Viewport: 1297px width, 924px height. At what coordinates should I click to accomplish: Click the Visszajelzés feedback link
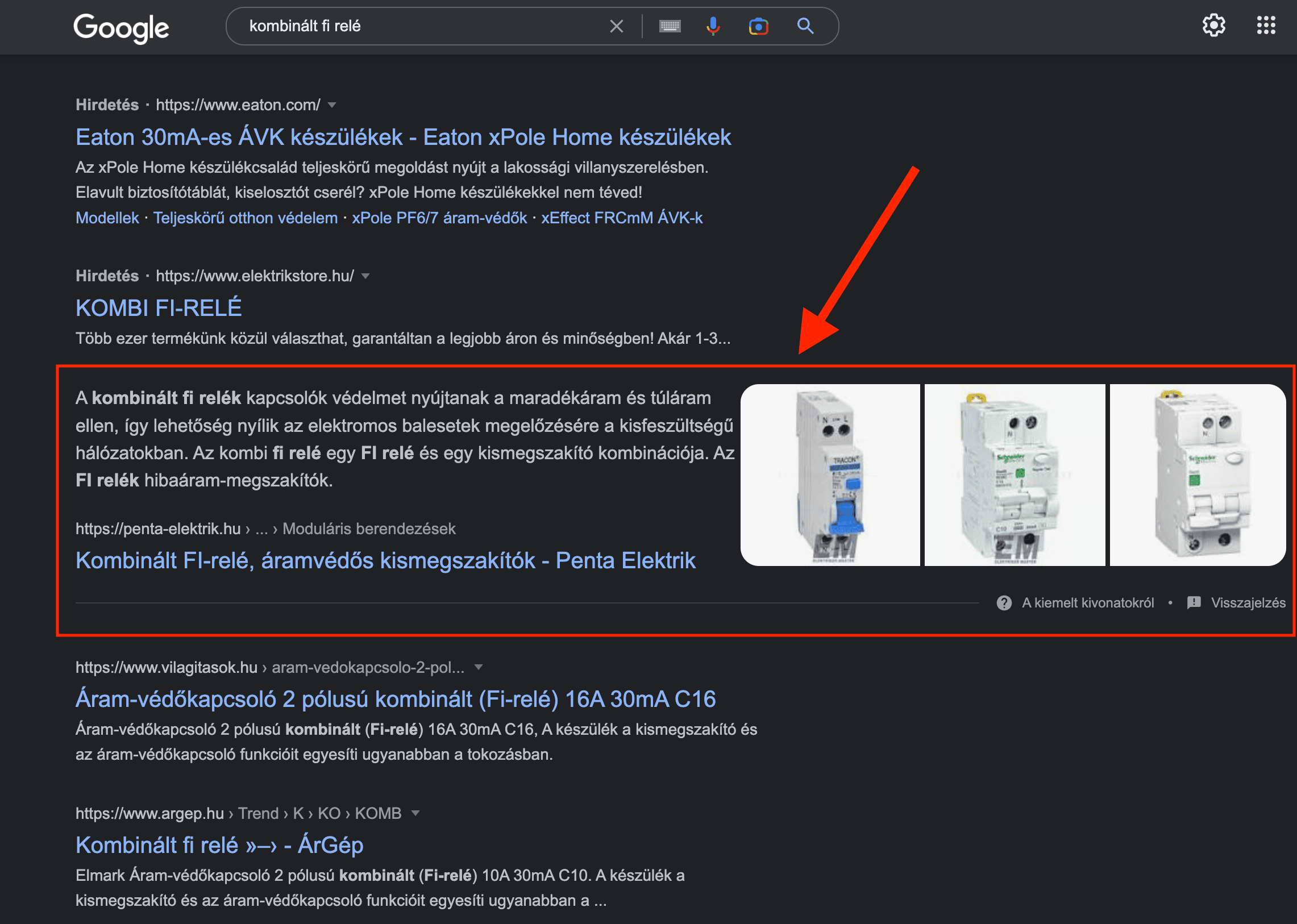1248,602
